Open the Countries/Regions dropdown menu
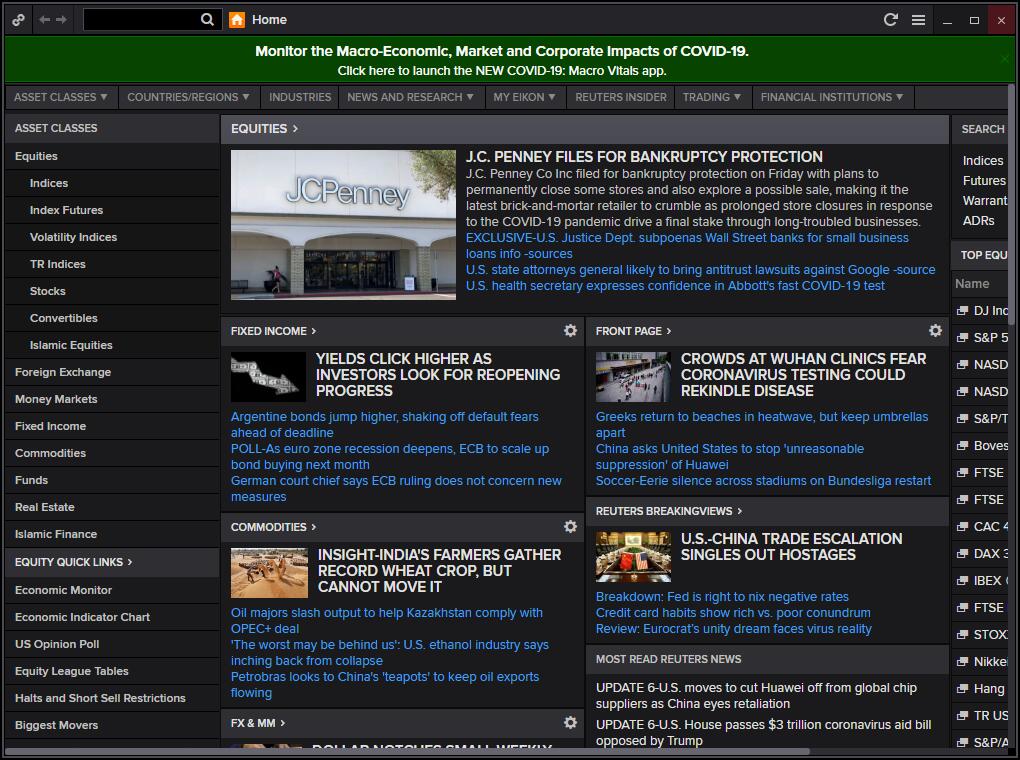Screen dimensions: 1020x760 click(189, 97)
